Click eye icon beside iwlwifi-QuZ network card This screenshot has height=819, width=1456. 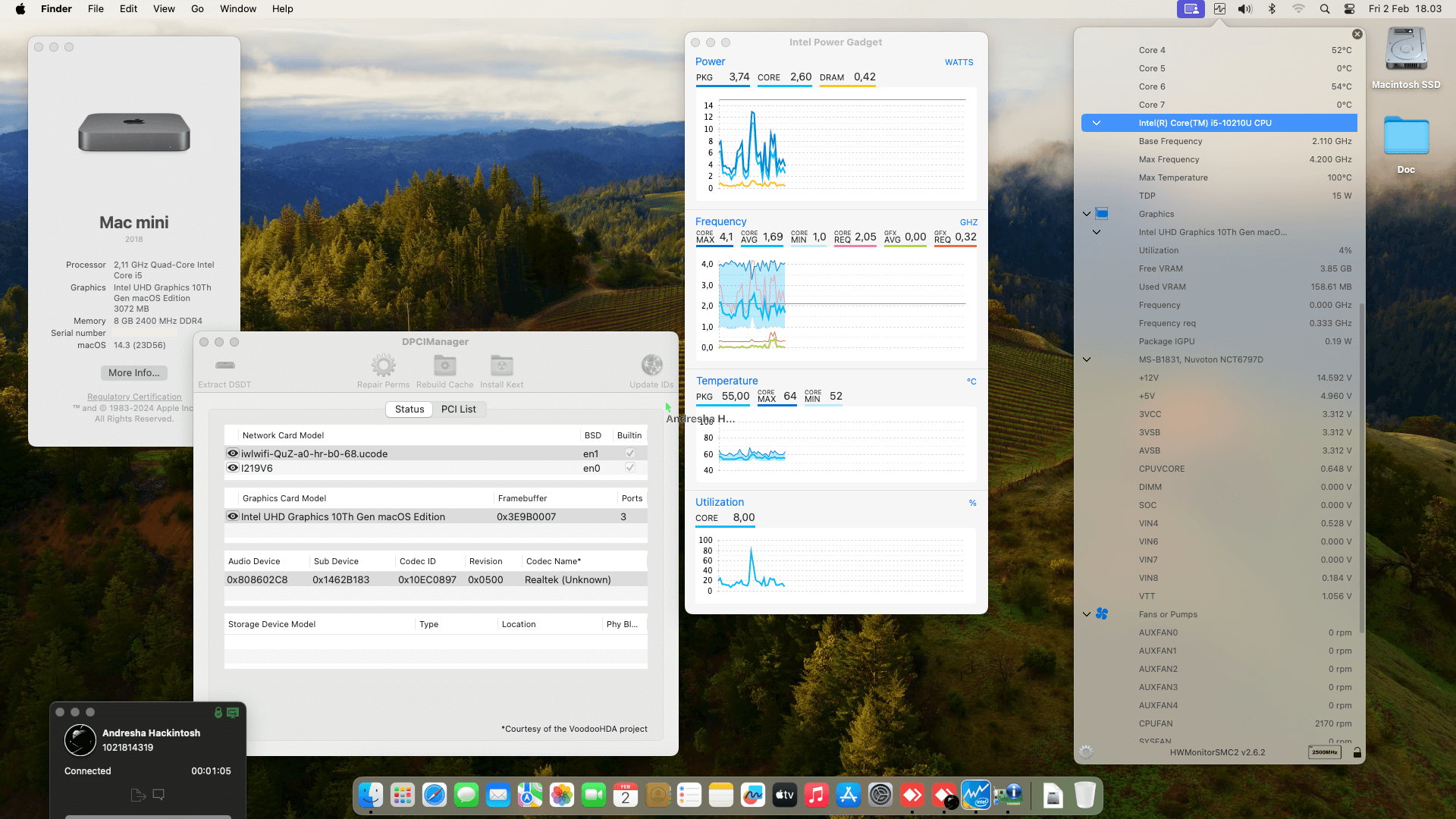click(x=233, y=453)
